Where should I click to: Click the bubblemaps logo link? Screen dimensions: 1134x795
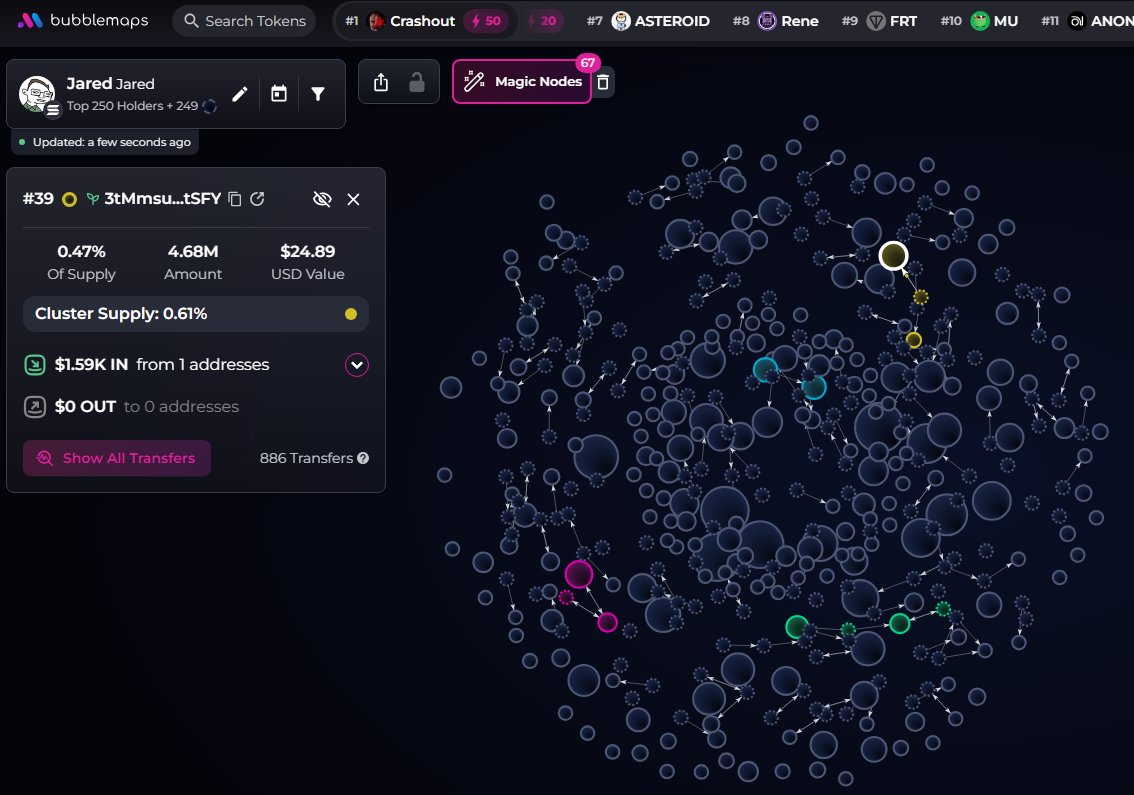[x=84, y=21]
